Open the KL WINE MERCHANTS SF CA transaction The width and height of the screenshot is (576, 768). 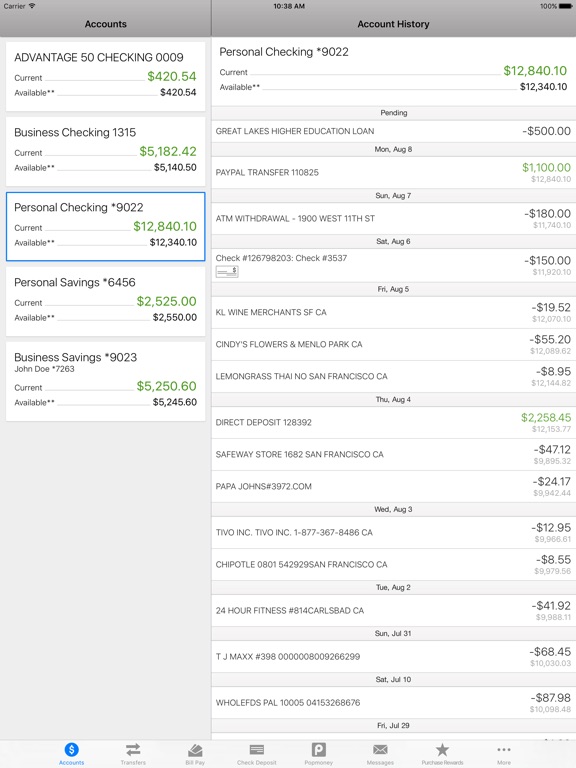pos(393,312)
